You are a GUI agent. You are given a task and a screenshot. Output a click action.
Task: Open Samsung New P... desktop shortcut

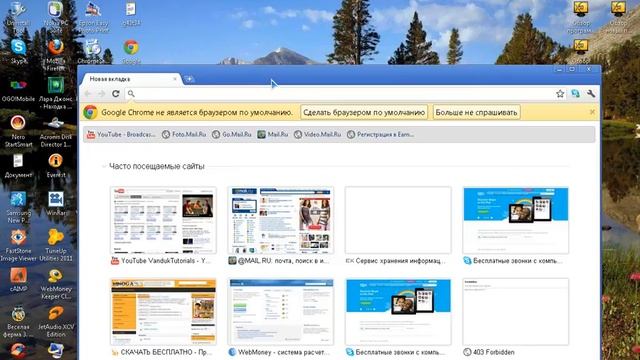(18, 207)
